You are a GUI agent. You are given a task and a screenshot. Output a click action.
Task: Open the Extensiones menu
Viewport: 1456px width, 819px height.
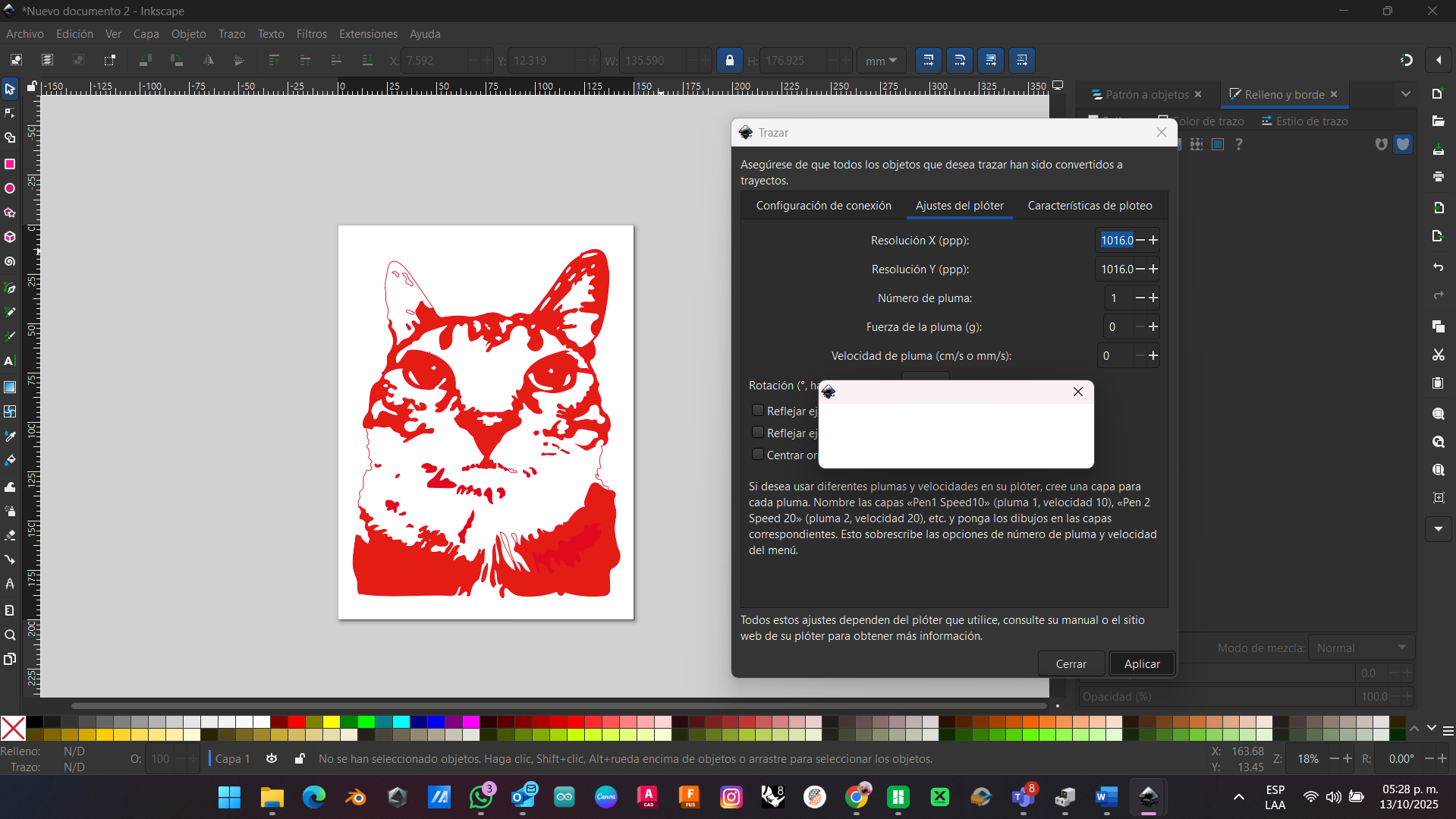point(368,34)
